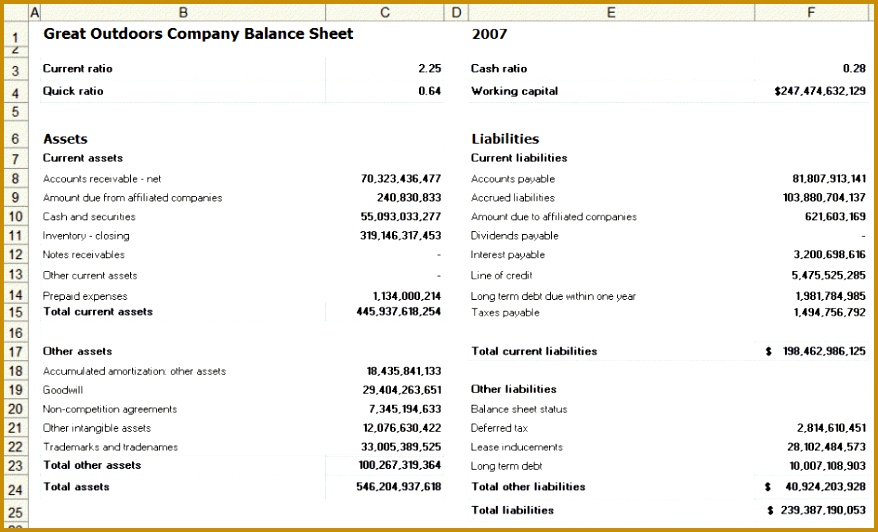
Task: Select Line of credit label
Action: 502,276
